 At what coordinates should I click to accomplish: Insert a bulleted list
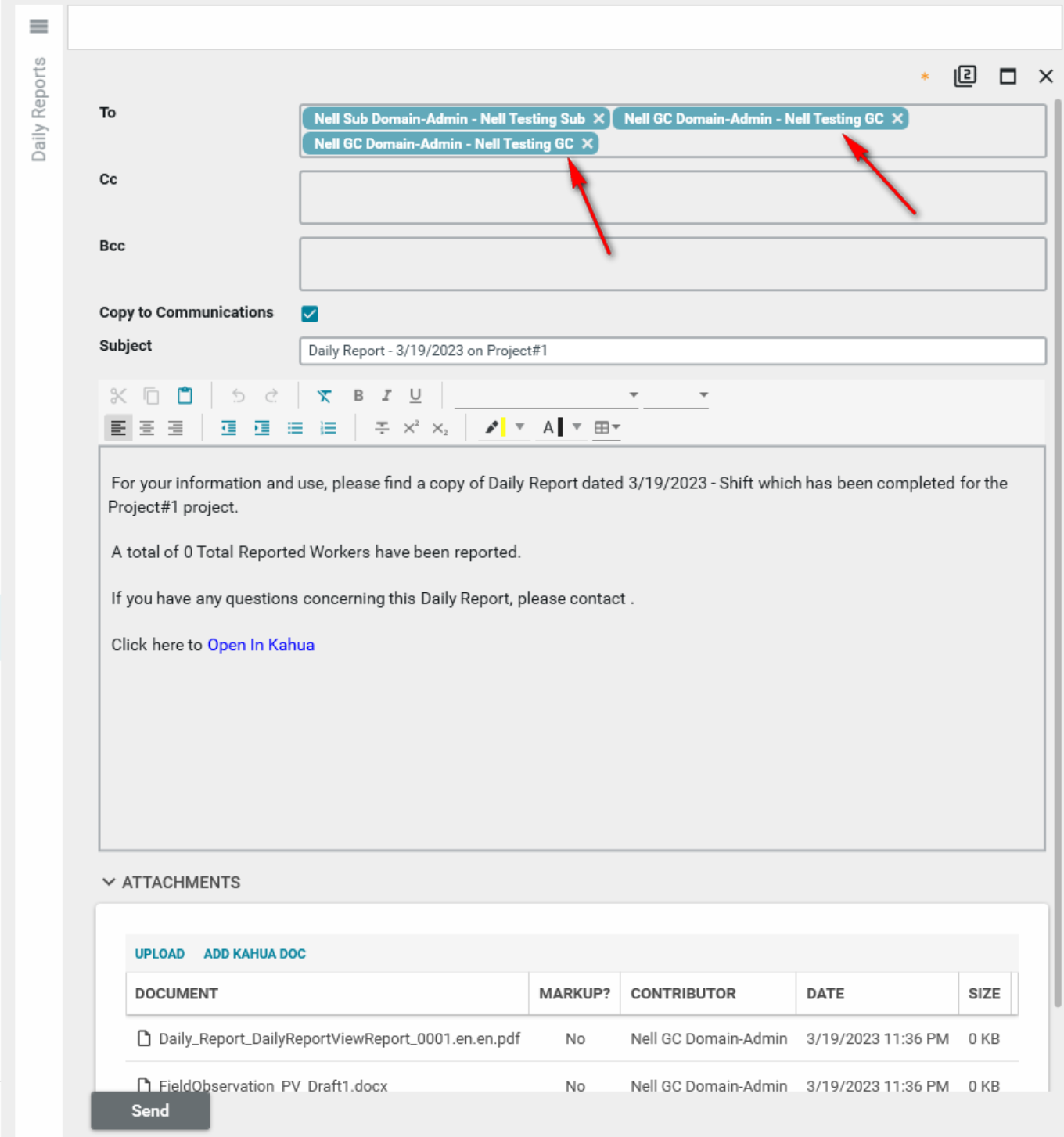coord(295,428)
